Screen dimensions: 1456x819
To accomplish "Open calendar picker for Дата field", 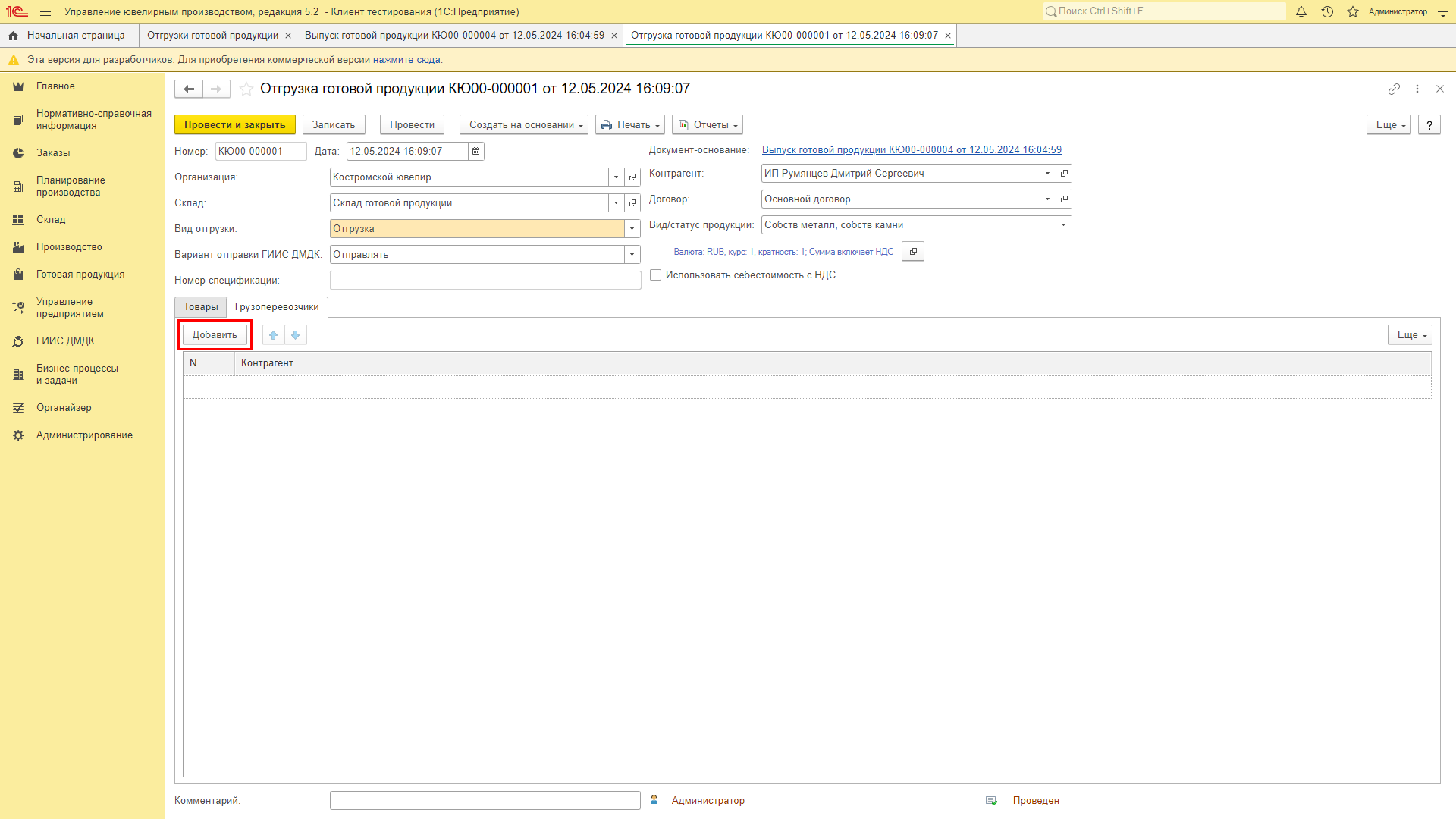I will 476,152.
